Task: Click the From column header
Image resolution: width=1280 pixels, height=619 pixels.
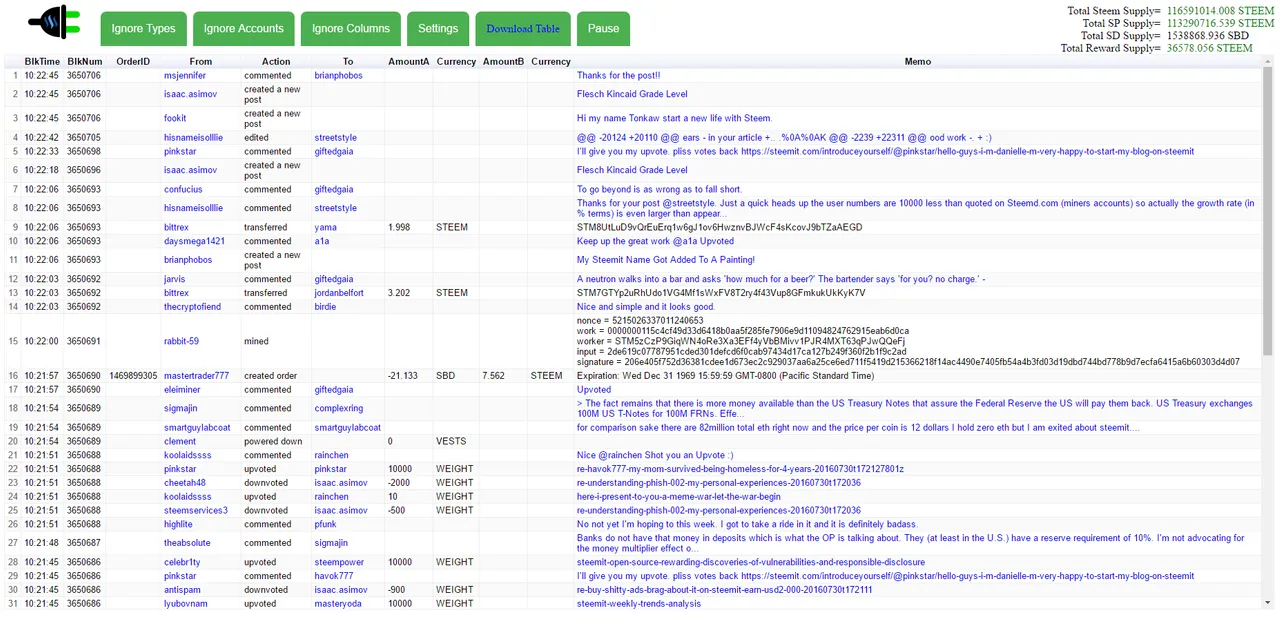Action: [x=200, y=62]
